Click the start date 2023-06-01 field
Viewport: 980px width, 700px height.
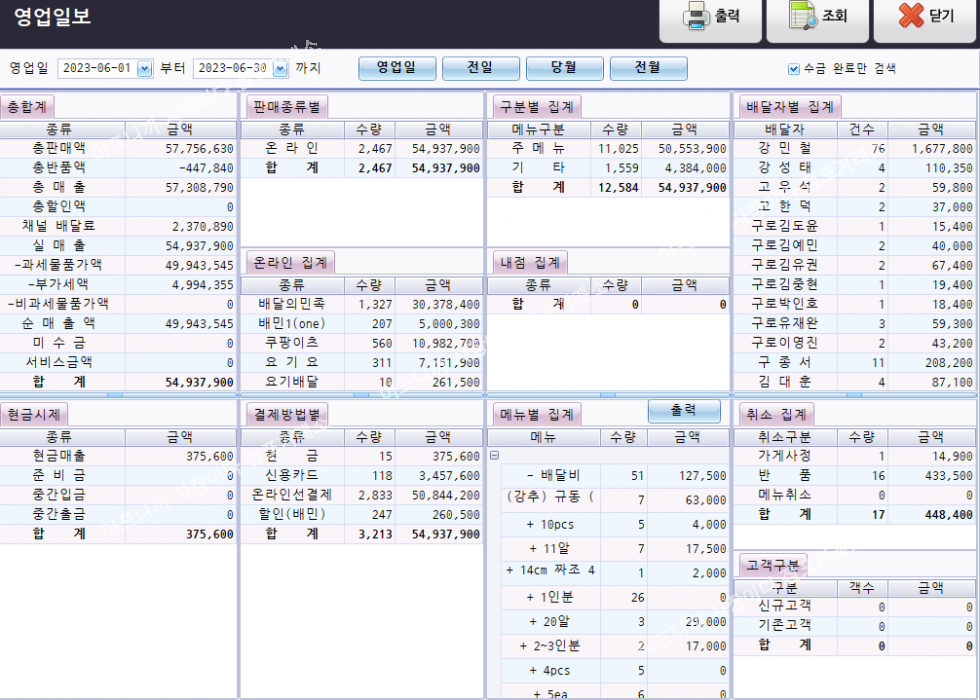click(x=96, y=68)
